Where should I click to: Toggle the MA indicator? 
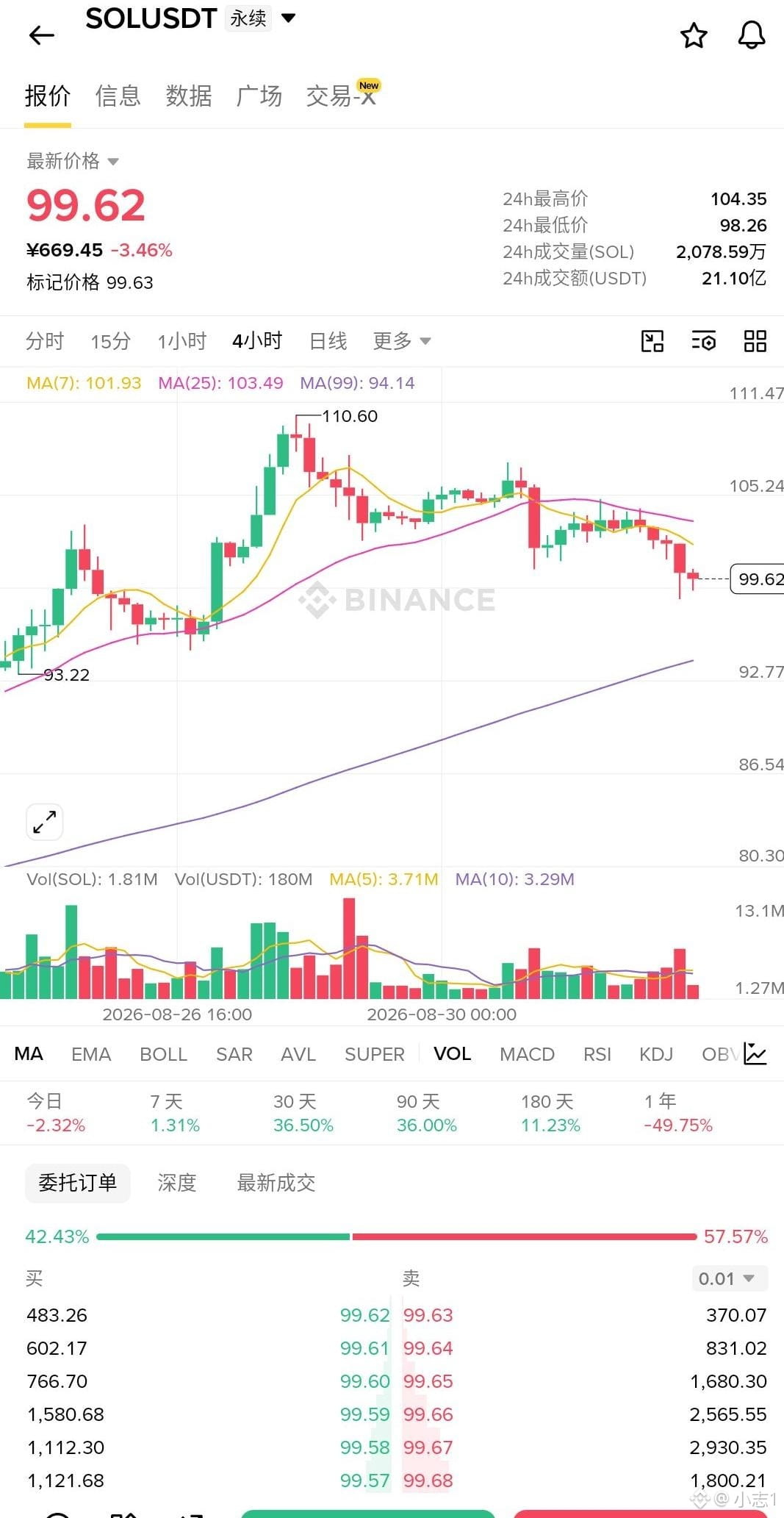pyautogui.click(x=29, y=1053)
